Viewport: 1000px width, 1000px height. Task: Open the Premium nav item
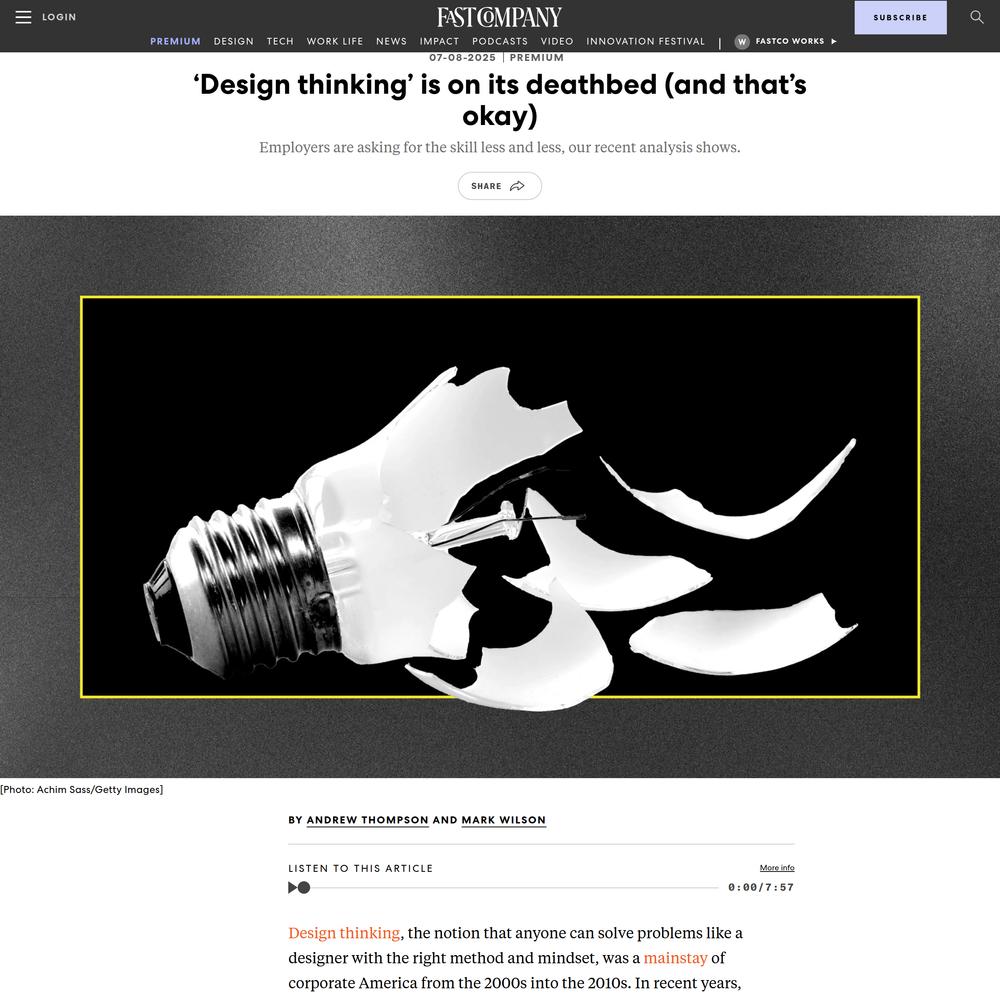click(x=175, y=41)
